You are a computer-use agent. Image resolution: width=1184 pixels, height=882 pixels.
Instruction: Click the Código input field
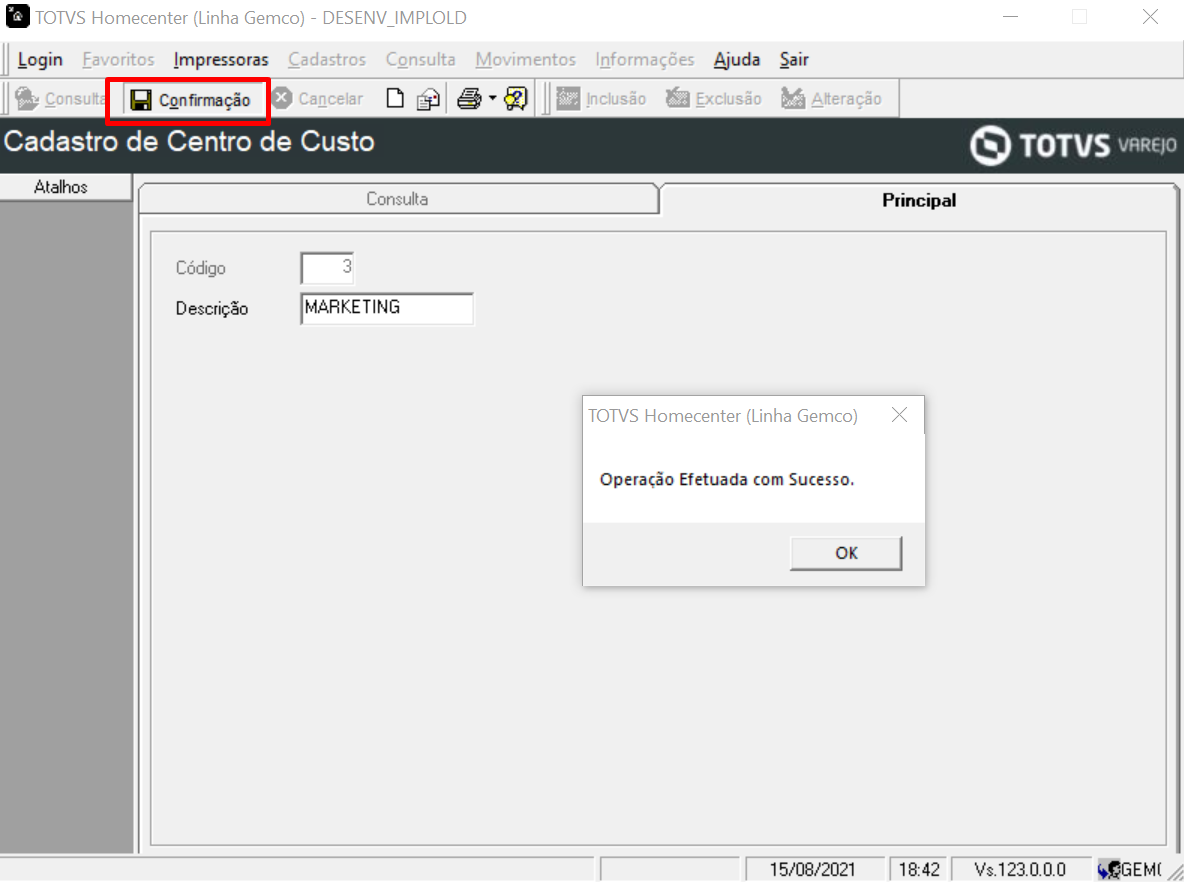click(327, 267)
